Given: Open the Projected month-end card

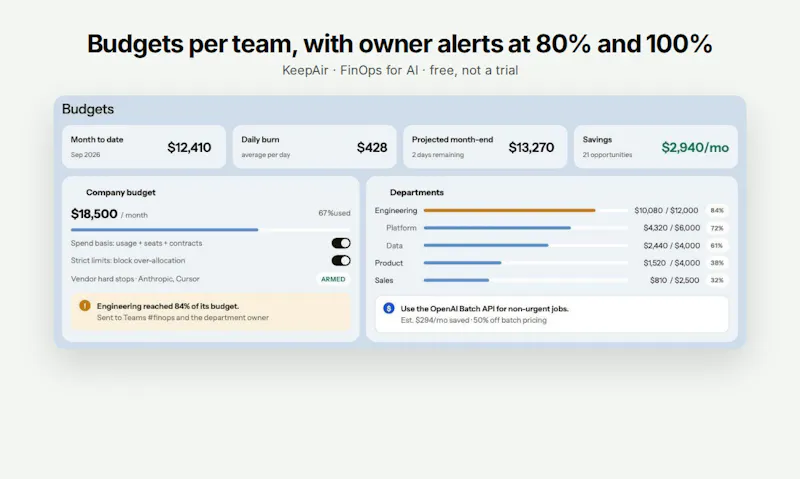Looking at the screenshot, I should [x=485, y=147].
